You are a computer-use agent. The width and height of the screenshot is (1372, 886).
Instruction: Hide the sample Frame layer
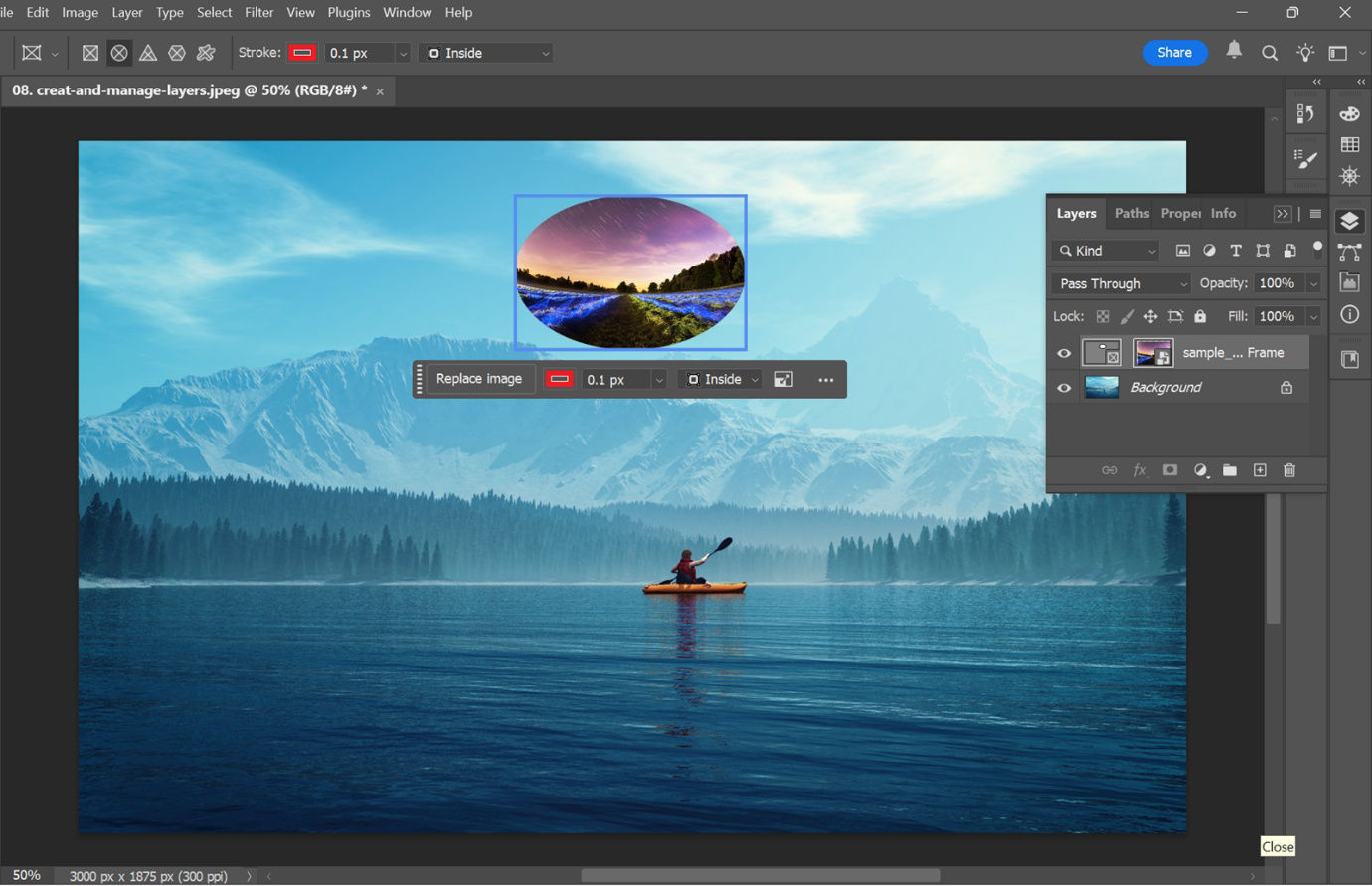pyautogui.click(x=1063, y=352)
